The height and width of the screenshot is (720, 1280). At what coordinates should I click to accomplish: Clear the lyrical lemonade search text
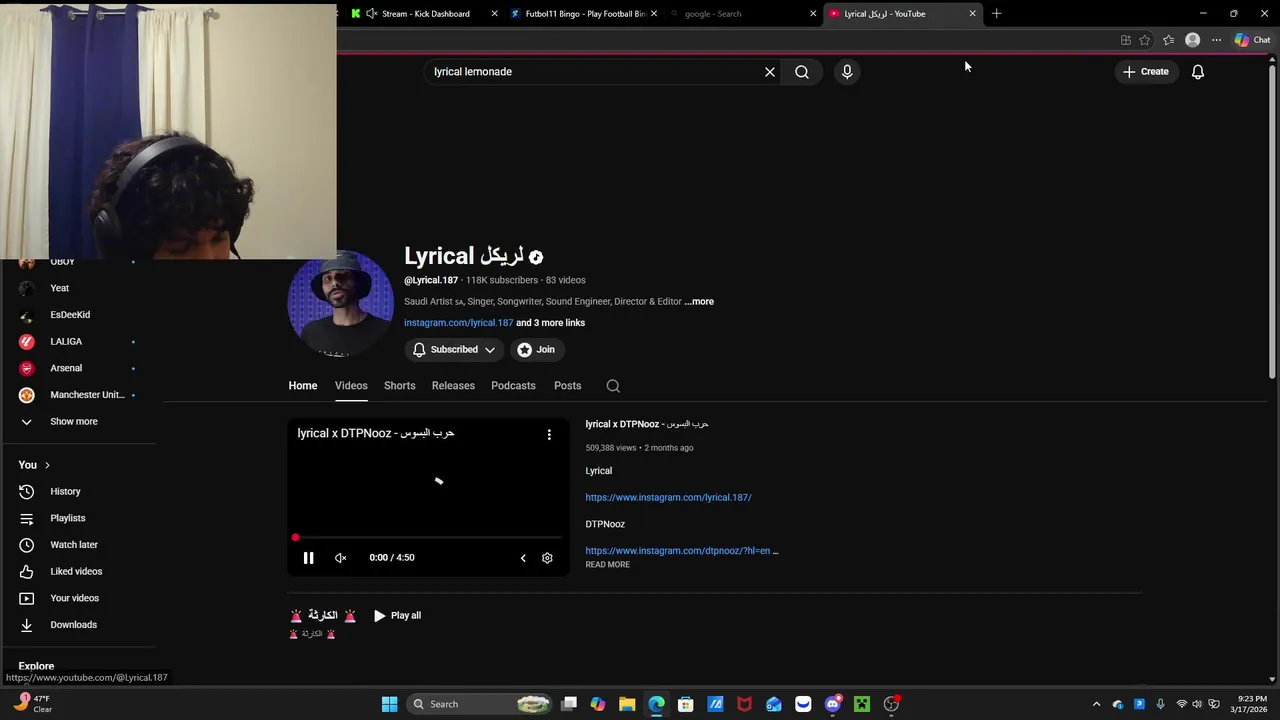tap(770, 72)
